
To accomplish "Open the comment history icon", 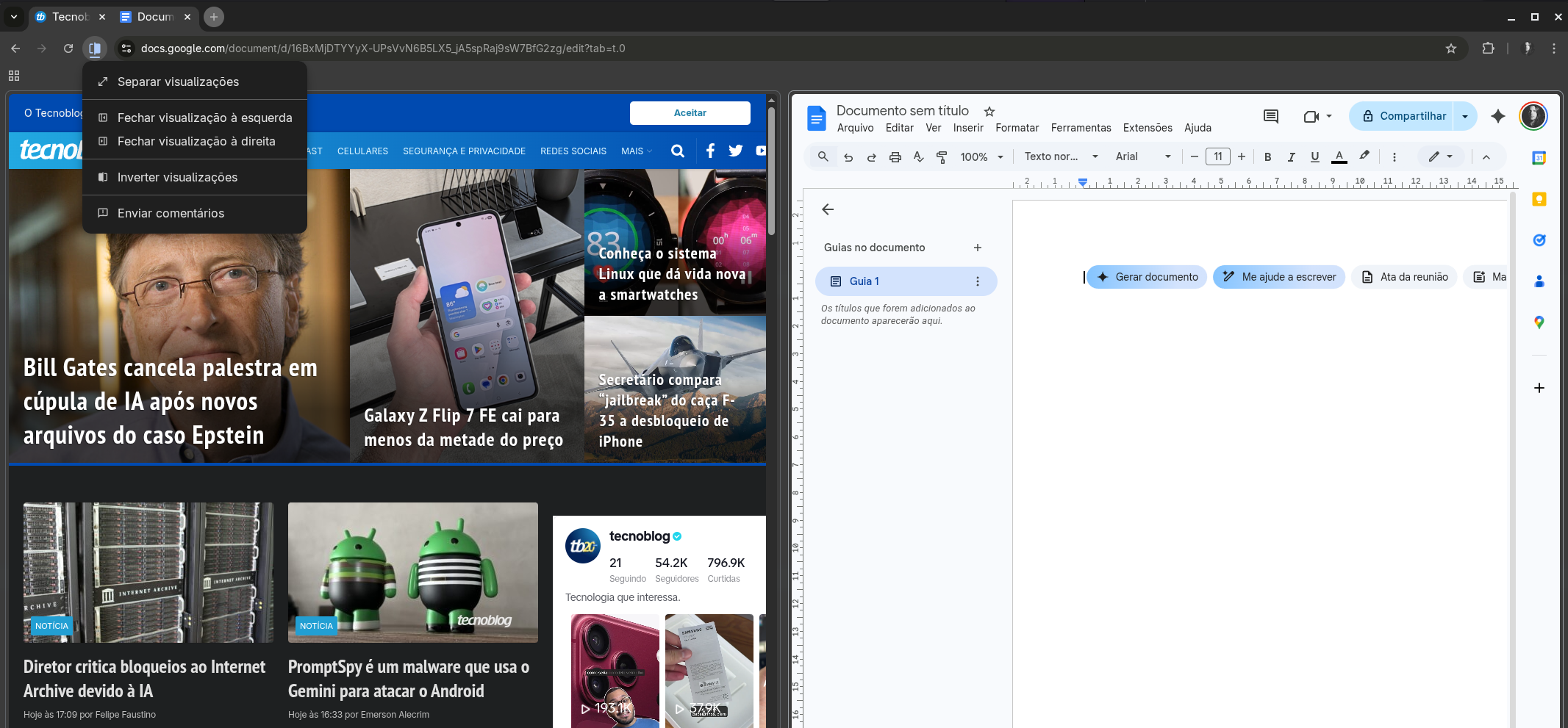I will pos(1270,116).
